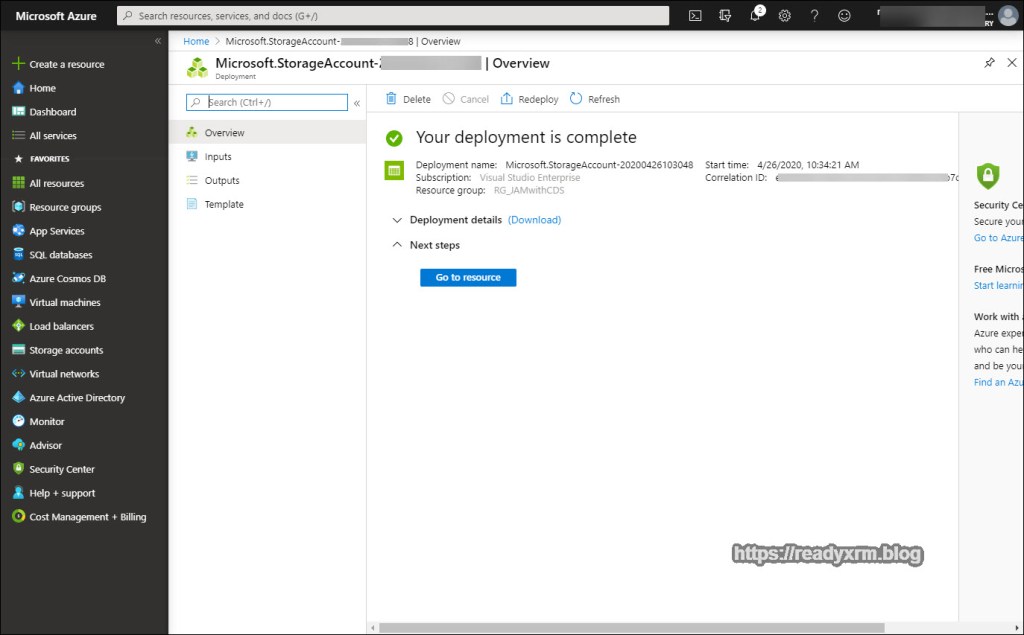Collapse the left portal sidebar
The height and width of the screenshot is (635, 1024).
[157, 41]
